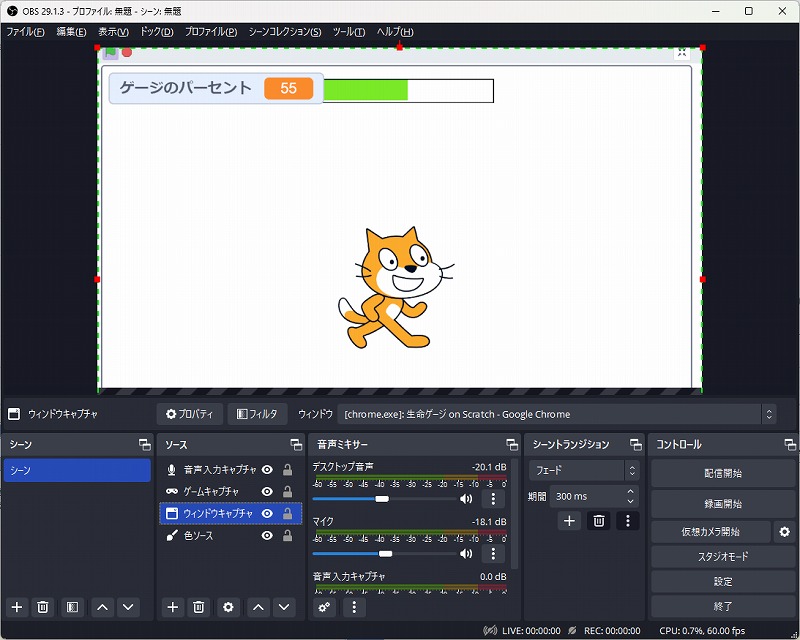Image resolution: width=800 pixels, height=640 pixels.
Task: Remove selected source with trash icon
Action: coord(198,607)
